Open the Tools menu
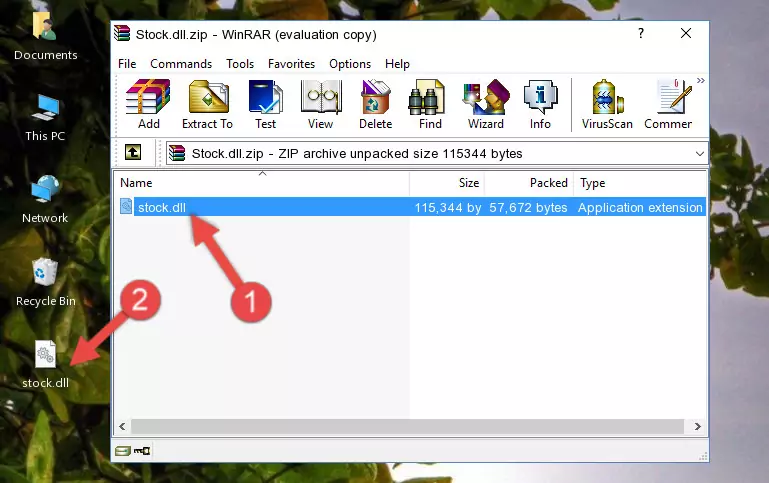 240,64
